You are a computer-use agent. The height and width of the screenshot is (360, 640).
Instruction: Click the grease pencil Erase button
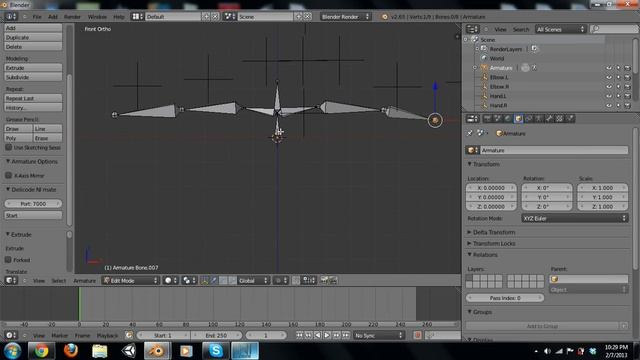48,138
